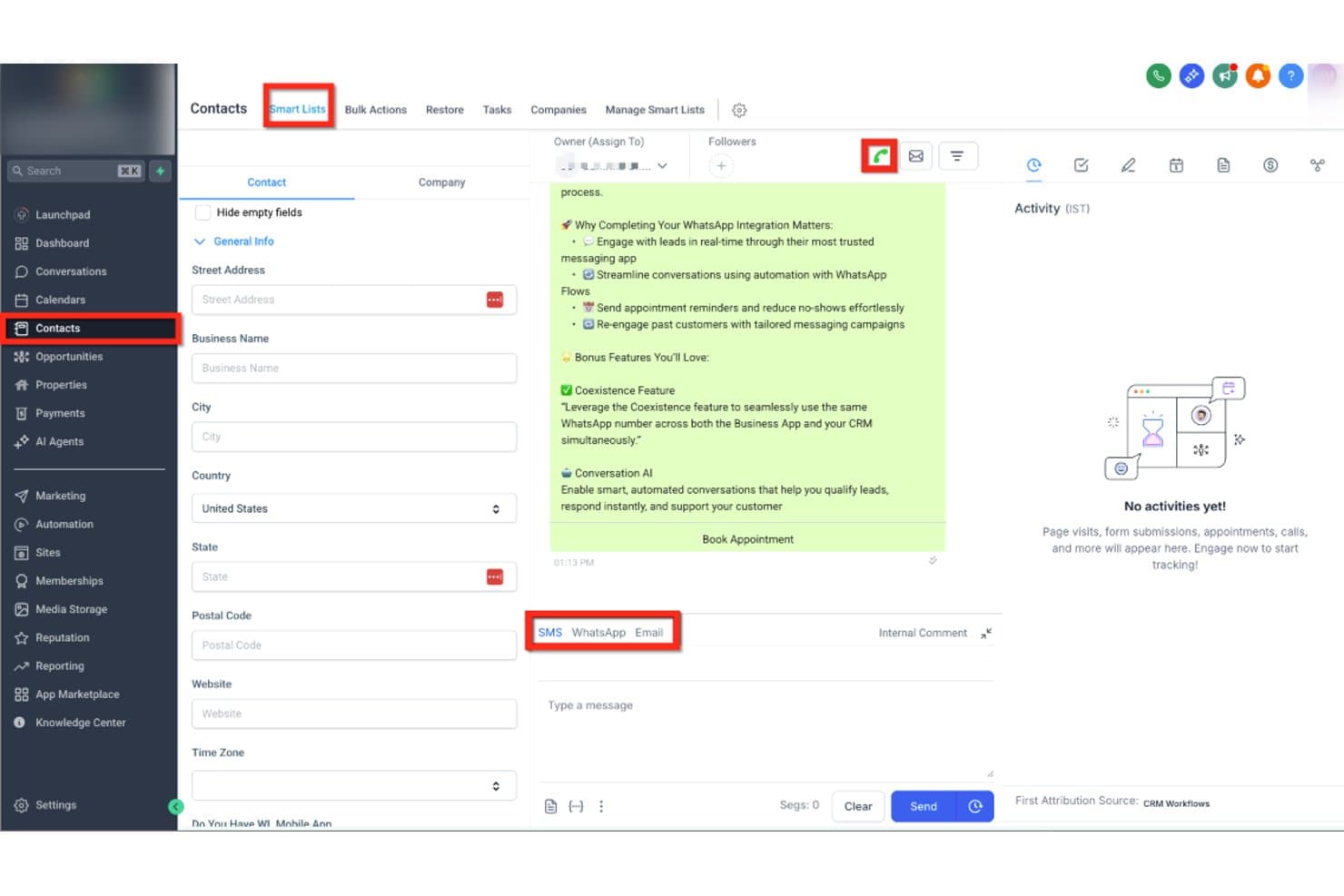Open Reputation in the sidebar

pyautogui.click(x=63, y=638)
